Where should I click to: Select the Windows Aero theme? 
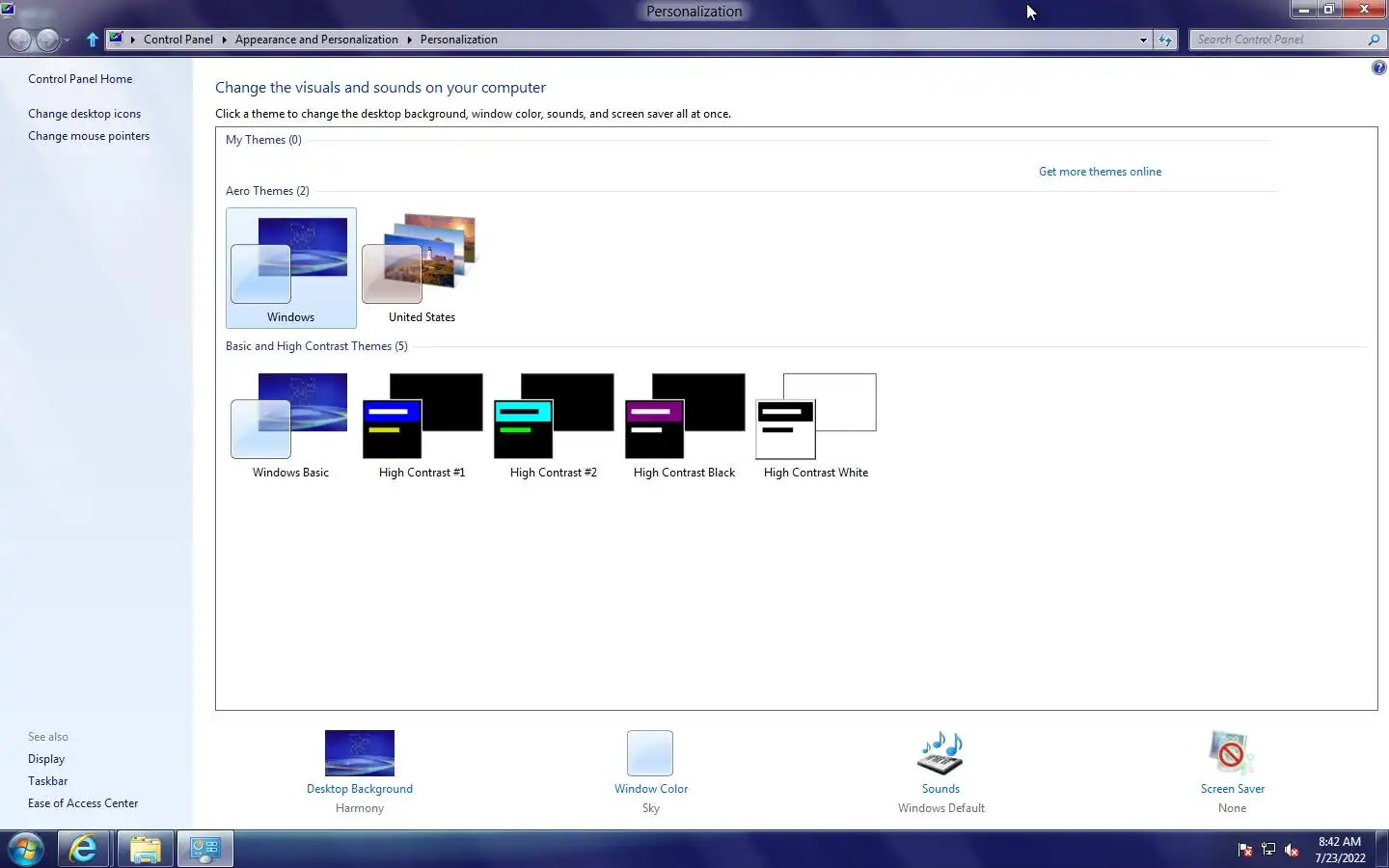point(290,268)
